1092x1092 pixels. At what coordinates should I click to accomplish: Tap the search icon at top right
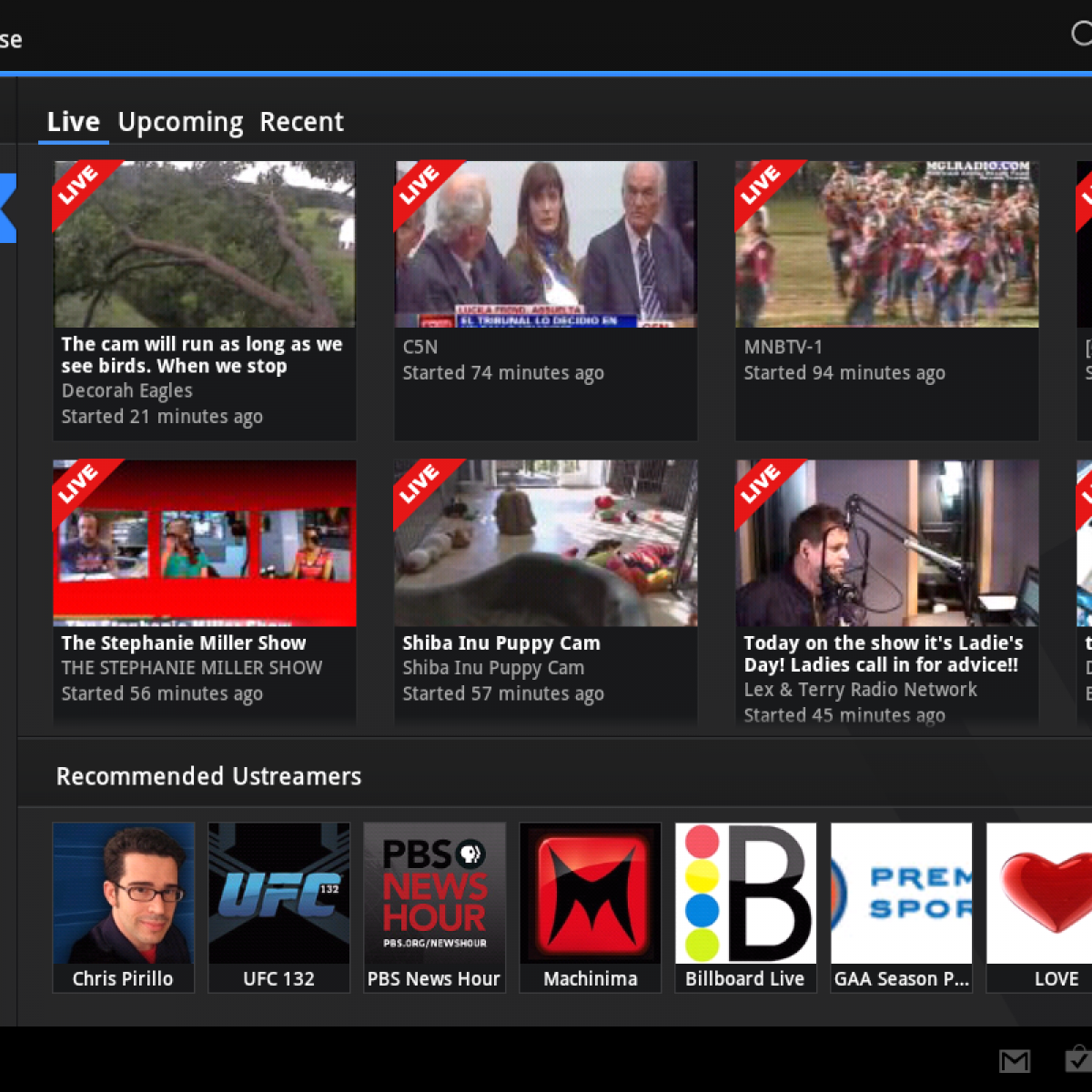point(1081,35)
